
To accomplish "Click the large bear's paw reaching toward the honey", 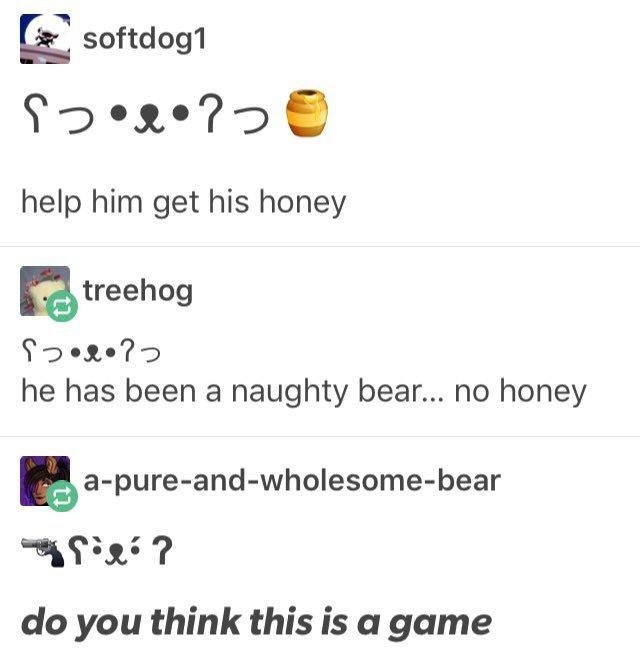I will 251,121.
